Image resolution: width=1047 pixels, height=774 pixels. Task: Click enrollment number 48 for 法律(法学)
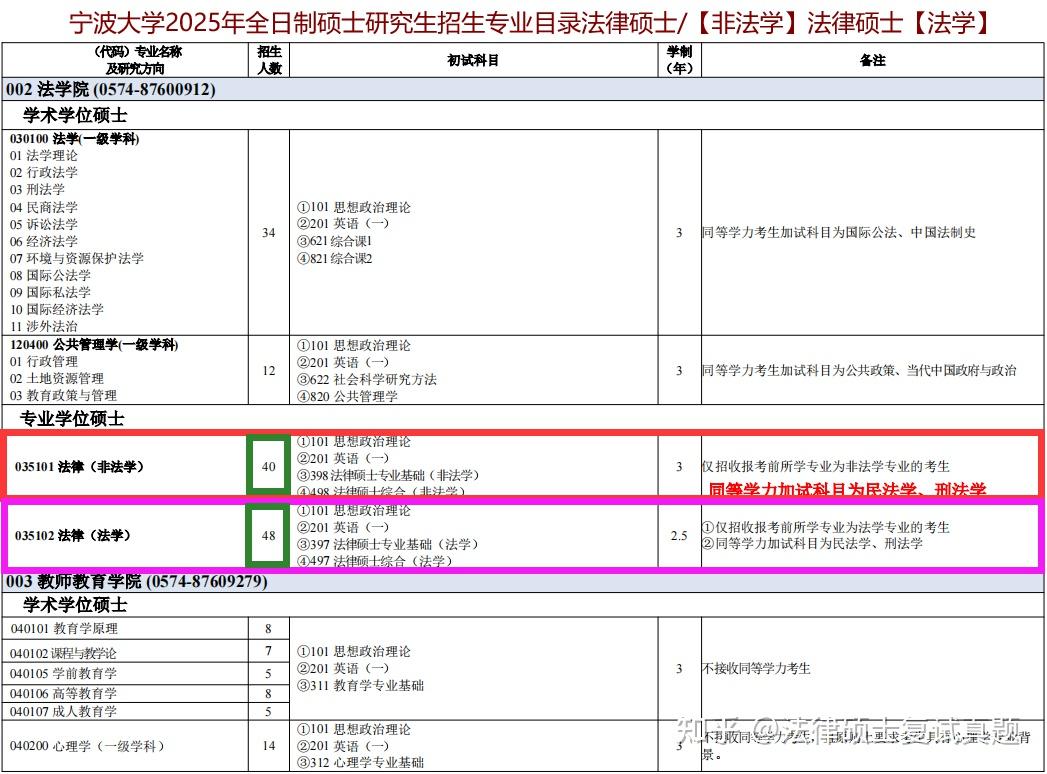[268, 536]
